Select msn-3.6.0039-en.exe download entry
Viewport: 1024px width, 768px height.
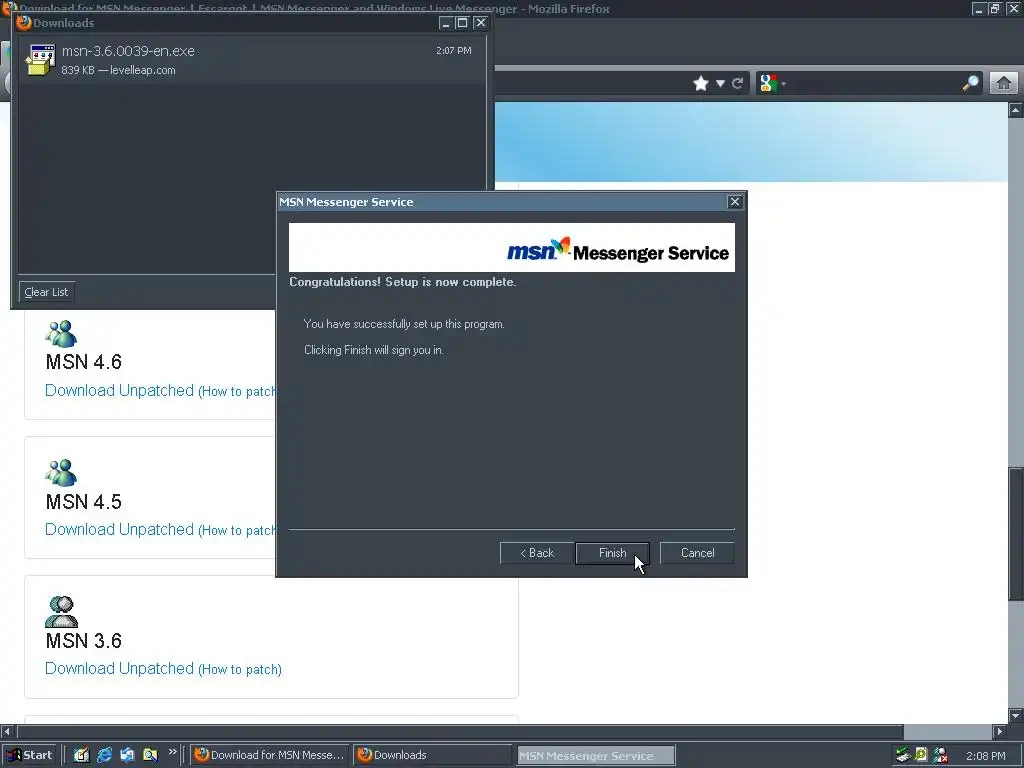pos(251,59)
